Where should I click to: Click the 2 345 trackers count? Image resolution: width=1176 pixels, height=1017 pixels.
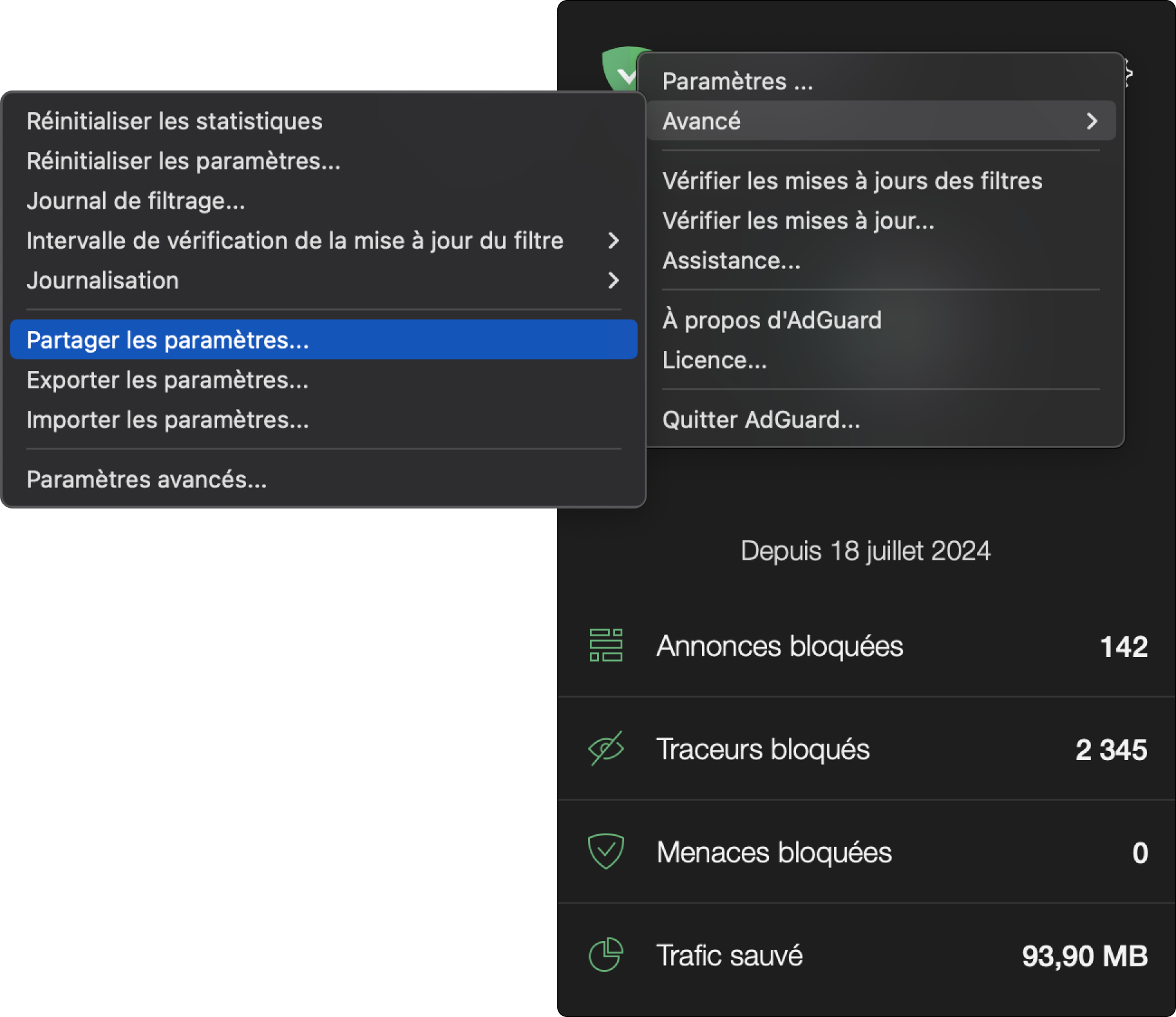(x=1111, y=750)
